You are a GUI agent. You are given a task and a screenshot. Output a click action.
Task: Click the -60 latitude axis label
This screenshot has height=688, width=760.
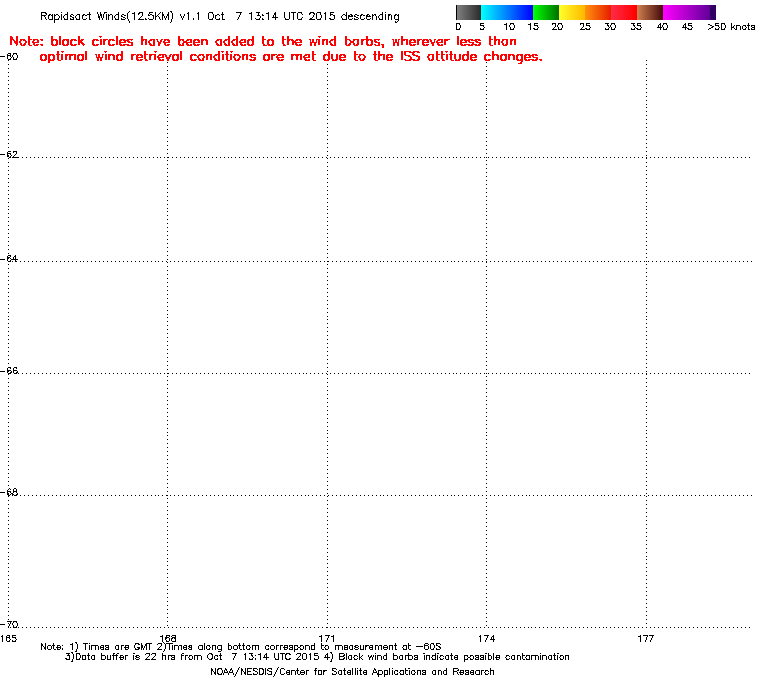[x=9, y=56]
